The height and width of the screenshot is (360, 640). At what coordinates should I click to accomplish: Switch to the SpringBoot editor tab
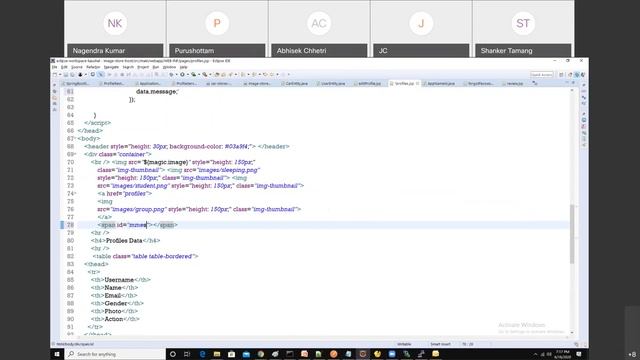[x=77, y=83]
